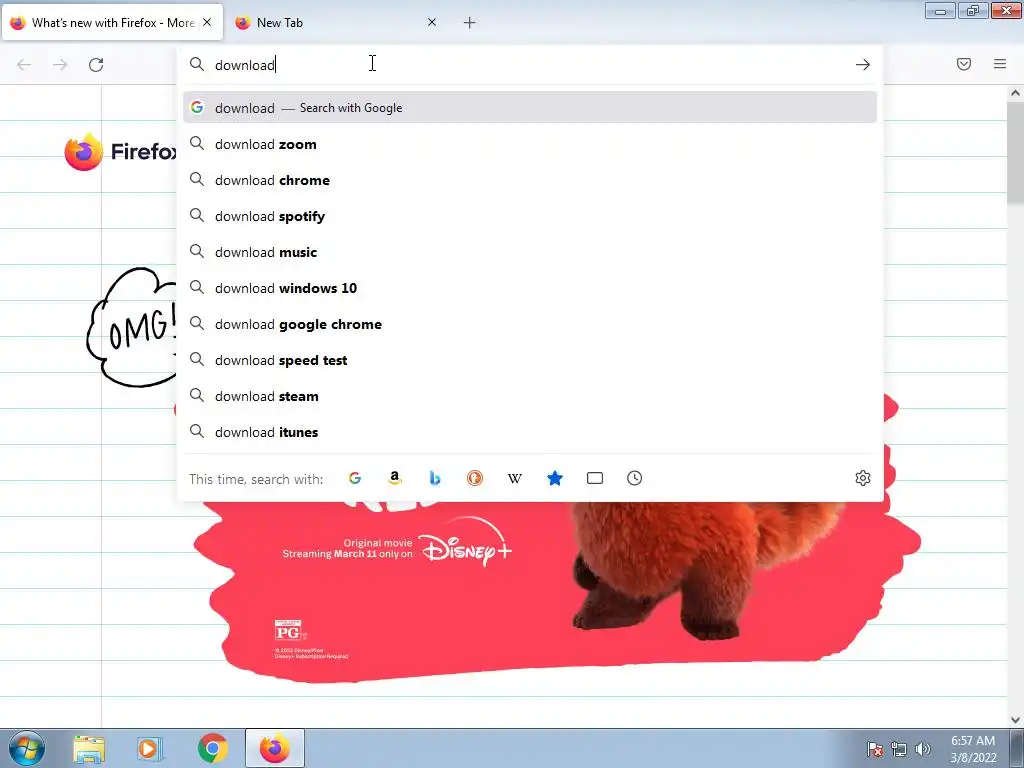Select the "download windows 10" suggestion
Screen dimensions: 1024x768
[x=530, y=288]
